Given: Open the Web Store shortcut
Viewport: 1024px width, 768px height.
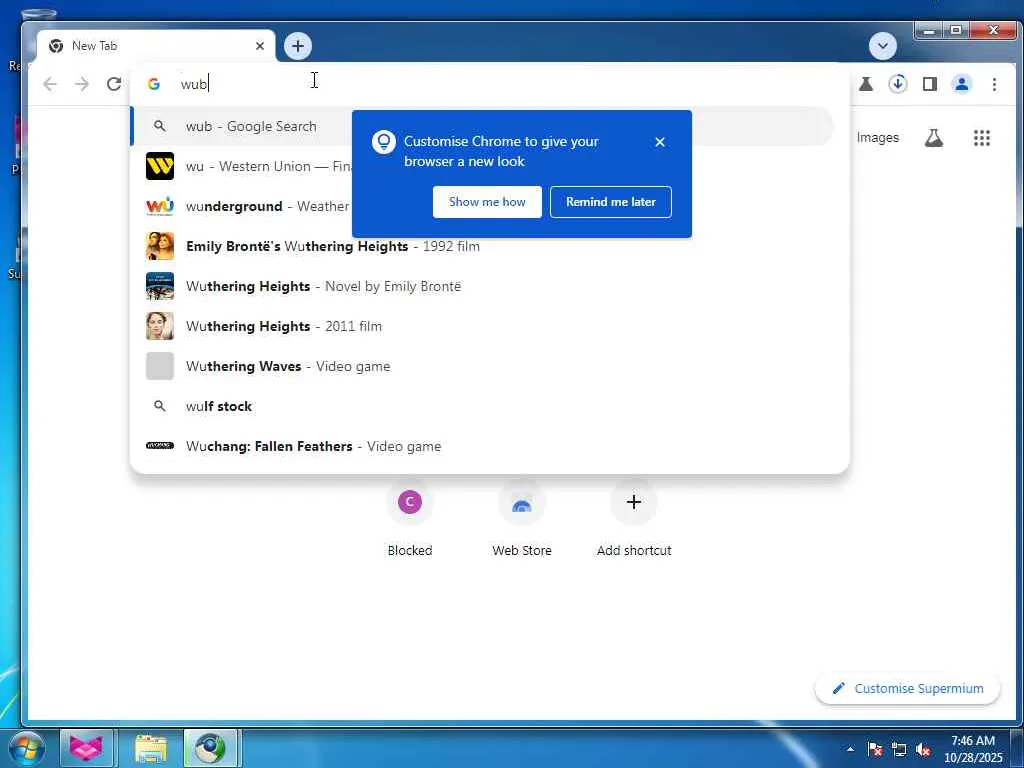Looking at the screenshot, I should point(522,519).
